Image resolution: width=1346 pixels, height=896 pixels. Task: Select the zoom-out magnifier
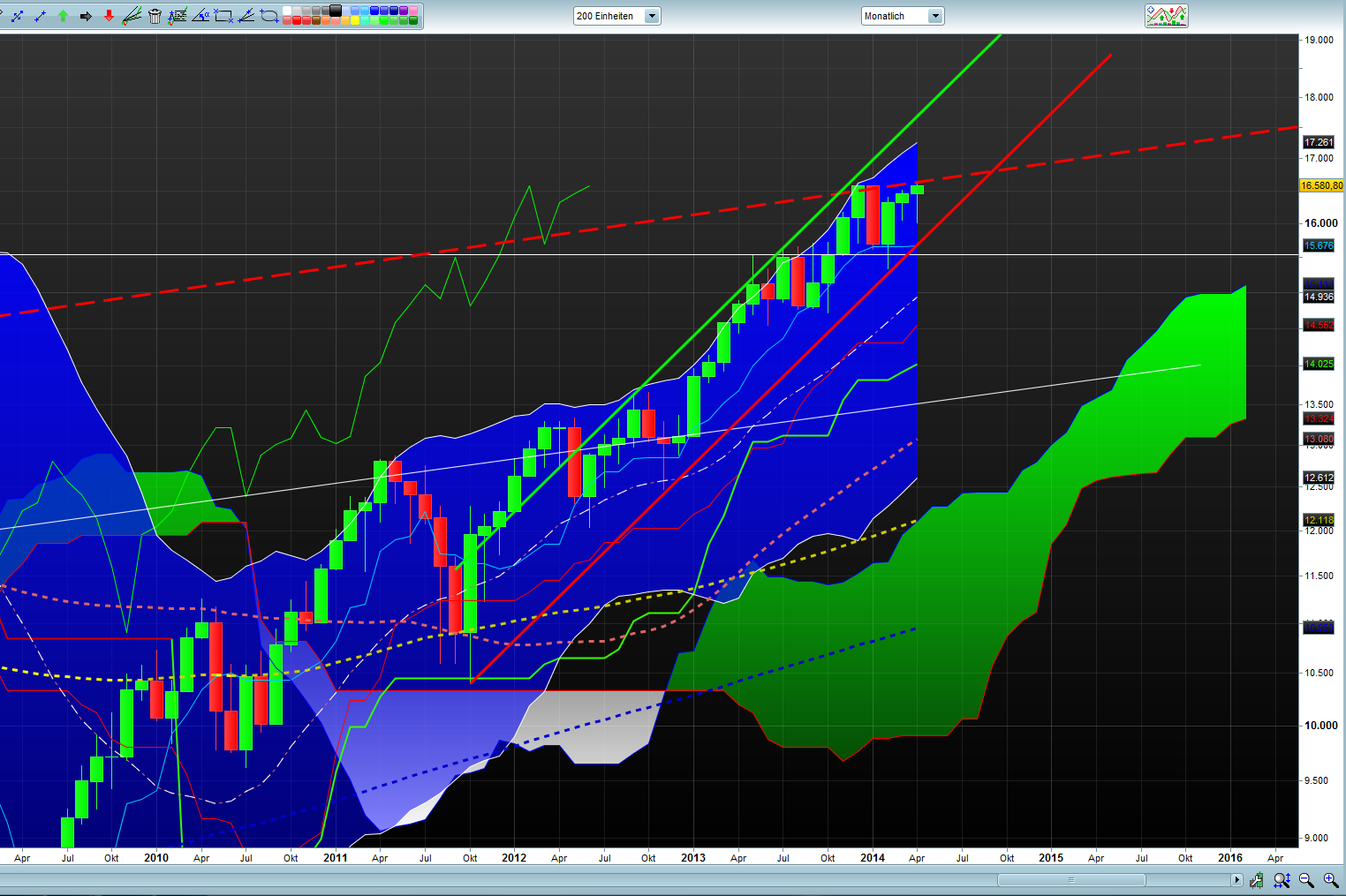click(1306, 879)
